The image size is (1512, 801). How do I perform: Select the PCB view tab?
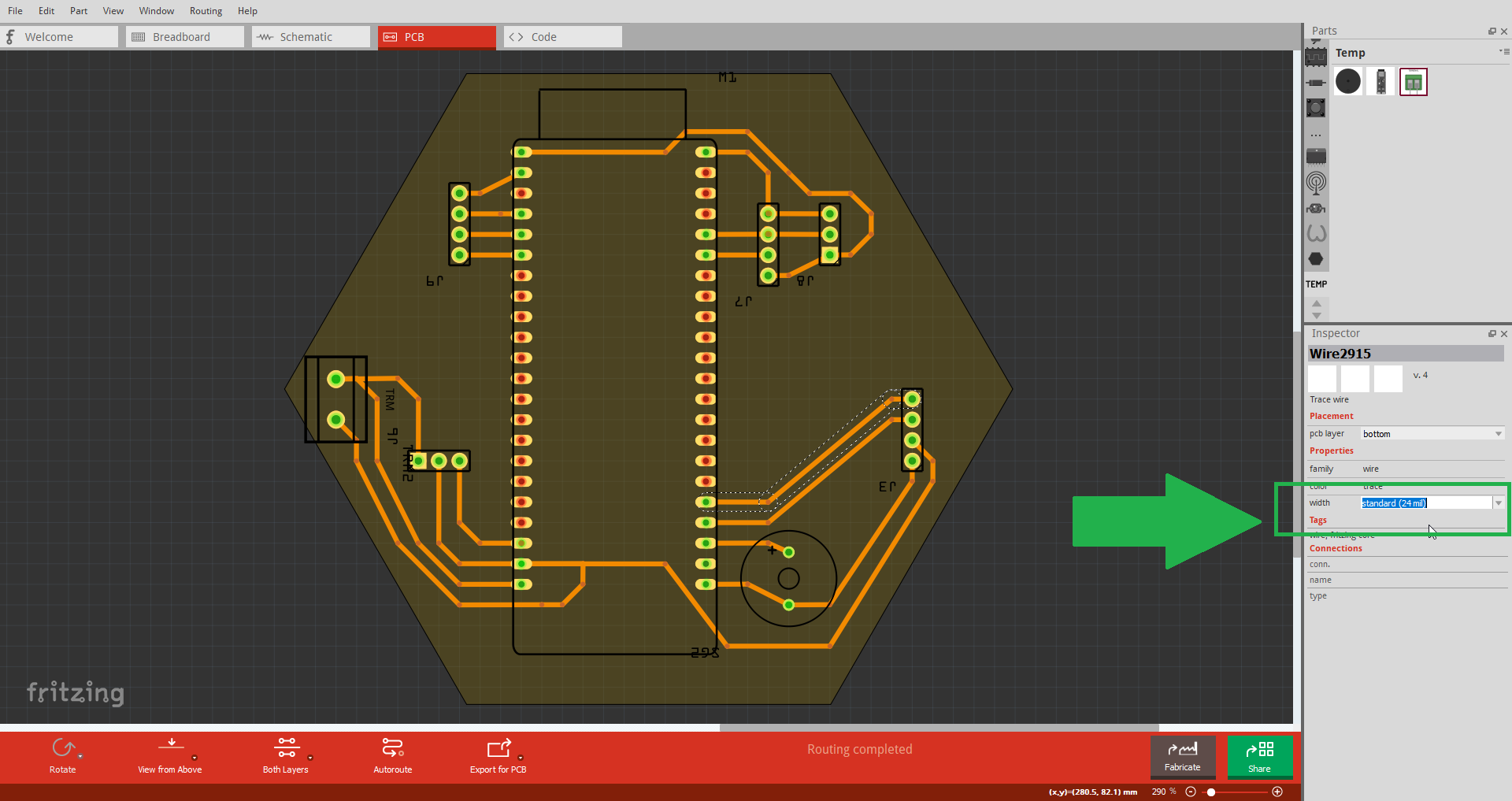437,37
